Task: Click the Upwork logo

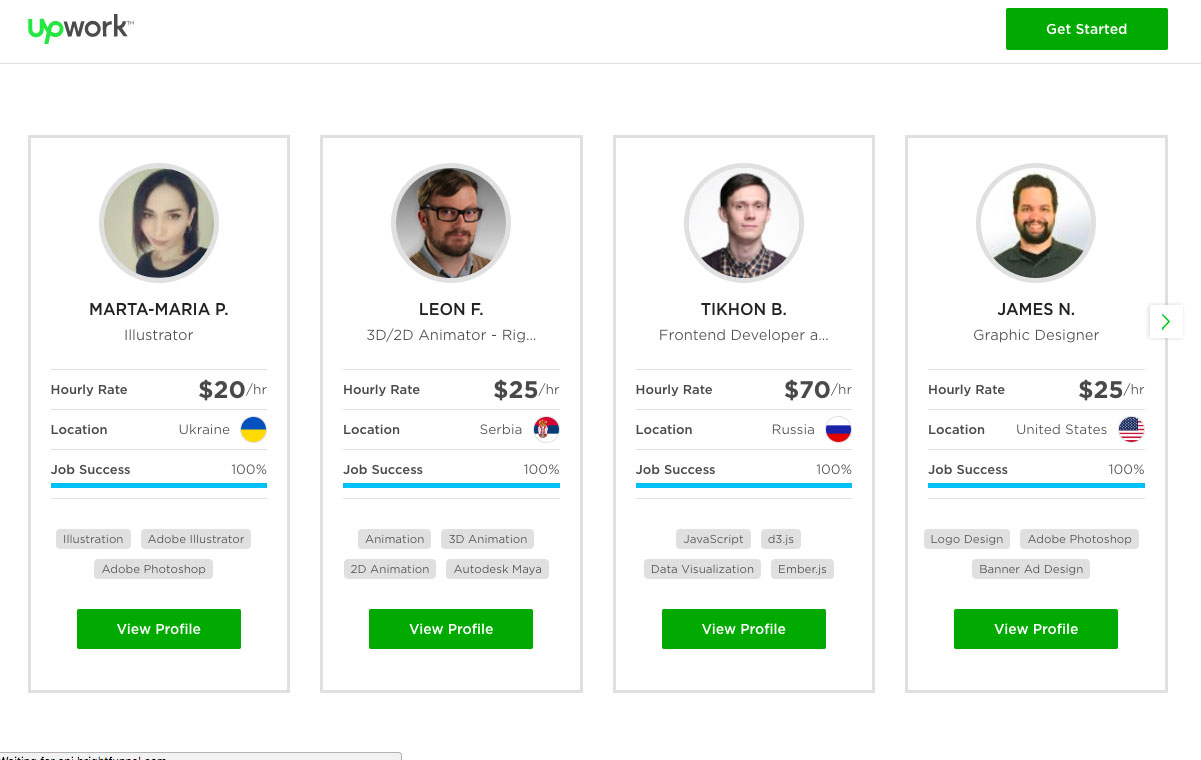Action: (x=80, y=29)
